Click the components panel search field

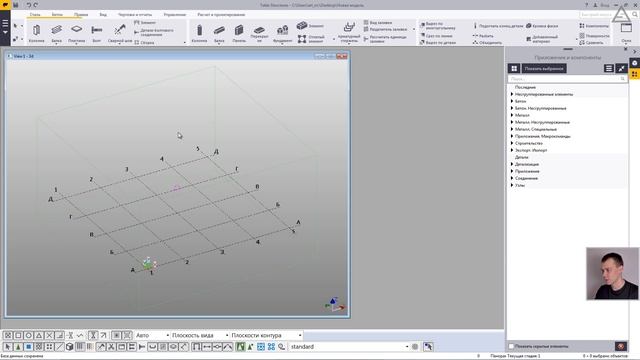pyautogui.click(x=567, y=78)
